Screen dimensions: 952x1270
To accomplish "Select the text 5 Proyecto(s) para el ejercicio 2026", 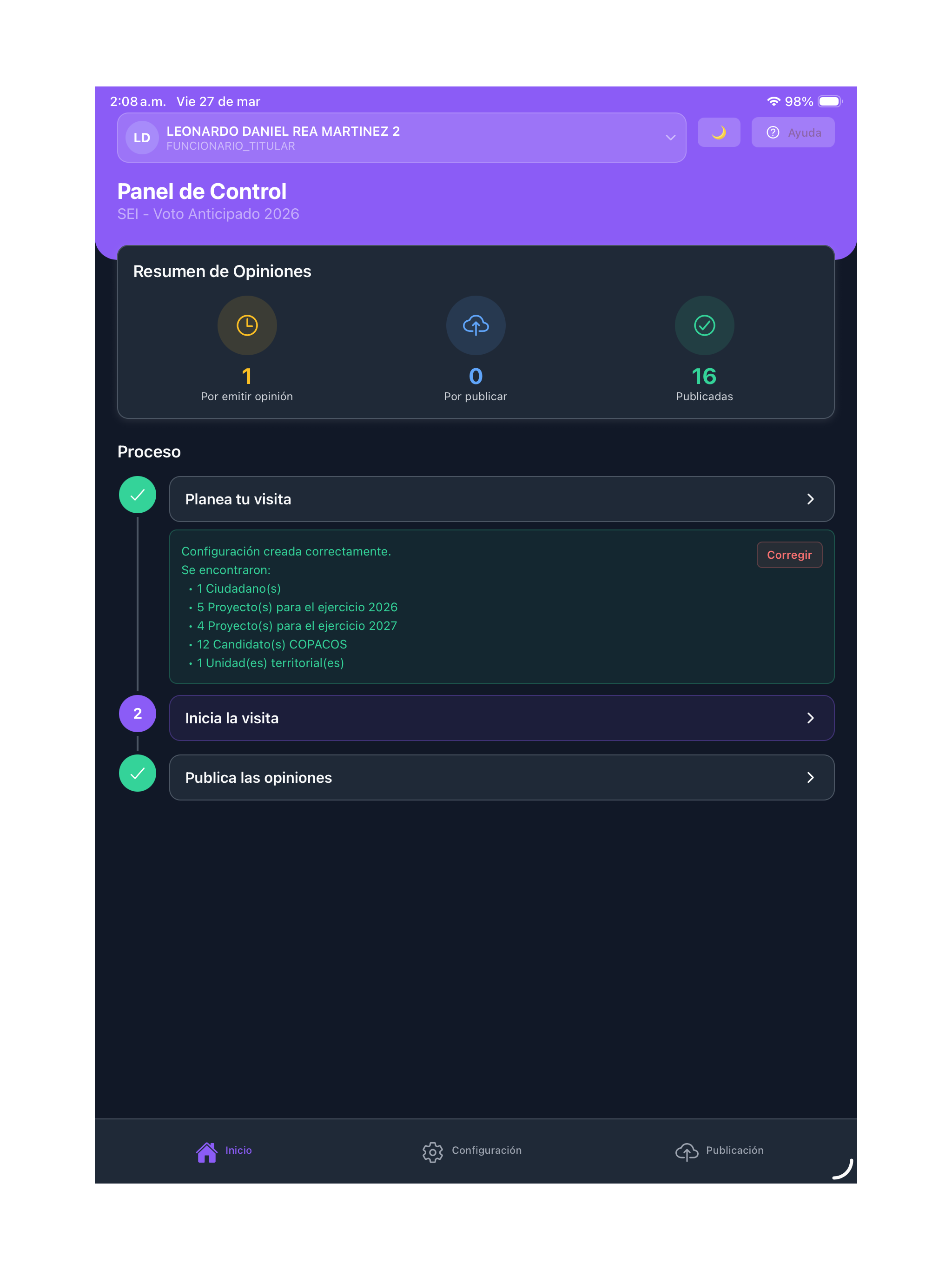I will (297, 607).
